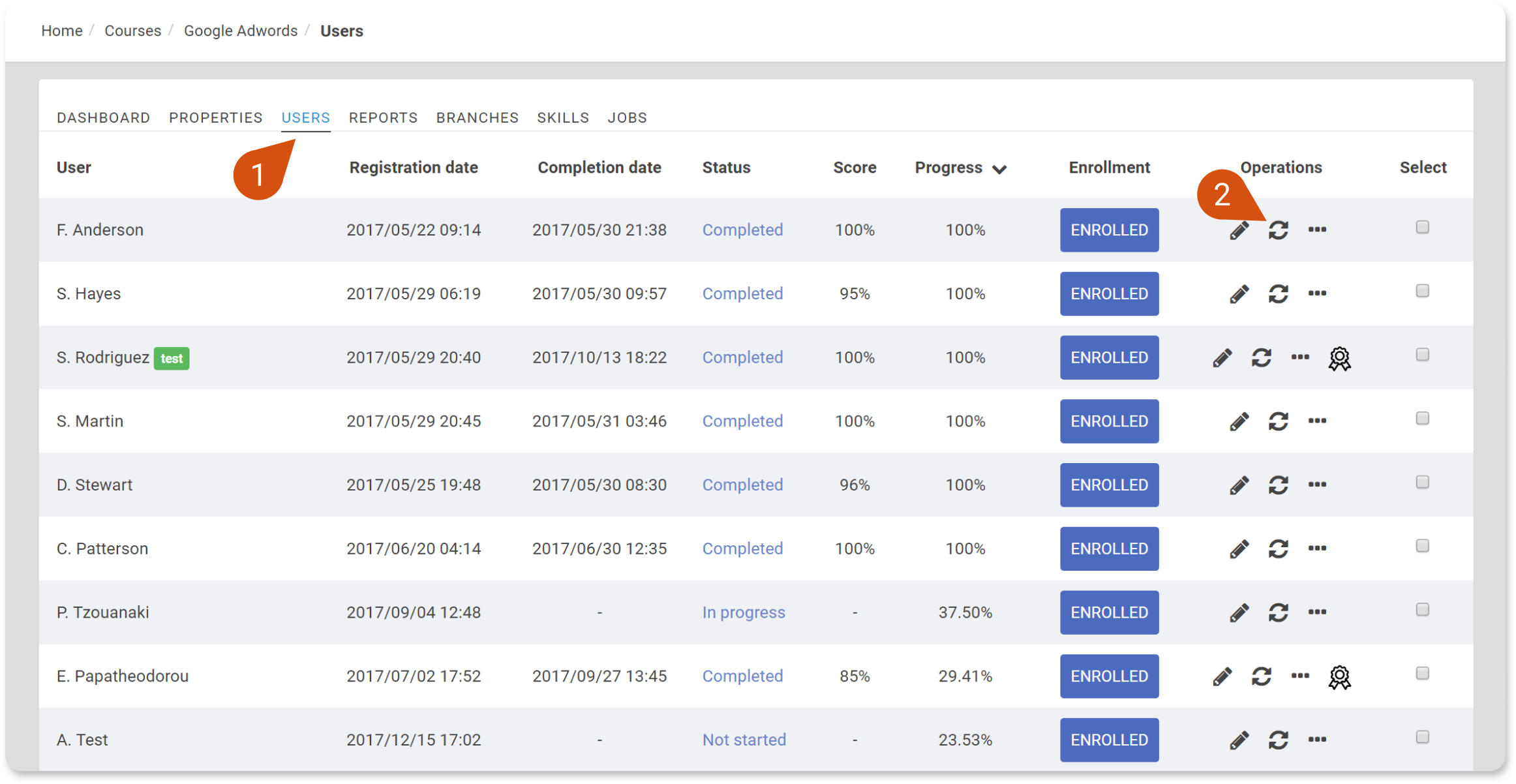
Task: Open more options for S. Rodriguez
Action: [1300, 357]
